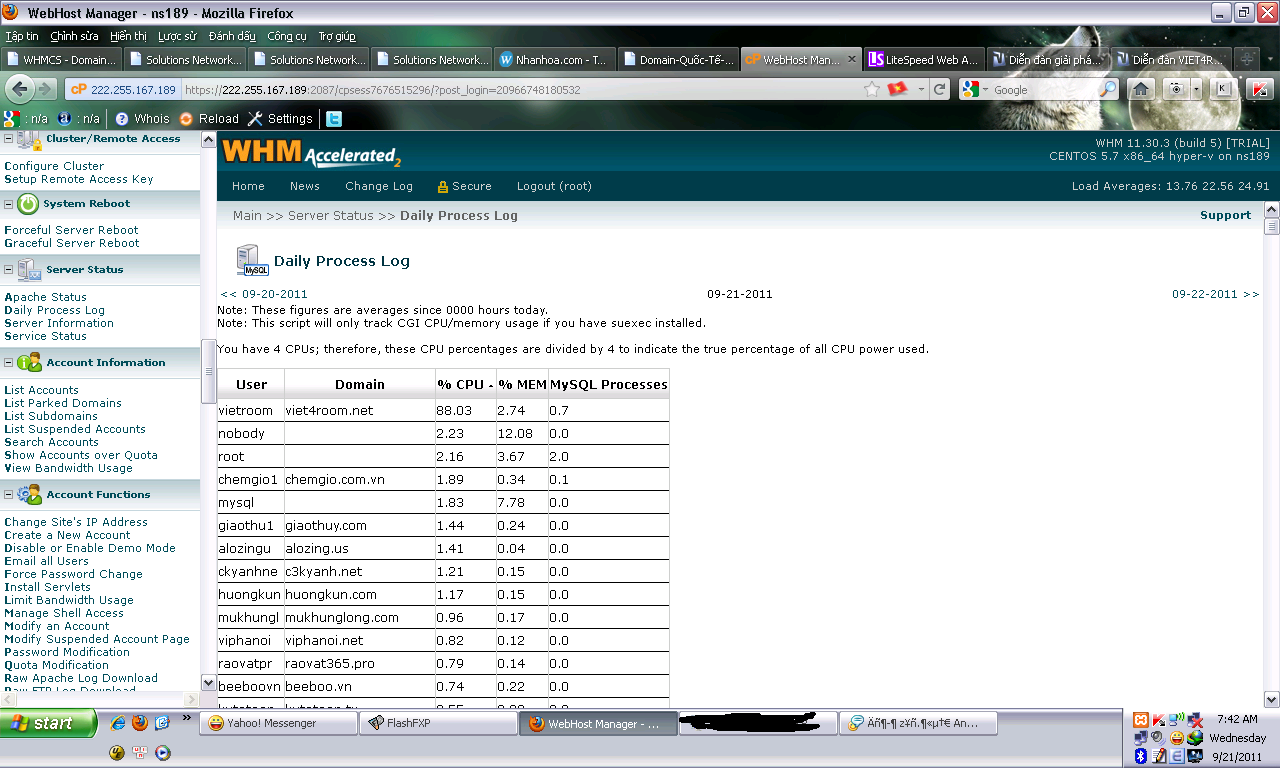Click Logout (root) in WHM navigation
Screen dimensions: 1280x768
554,186
